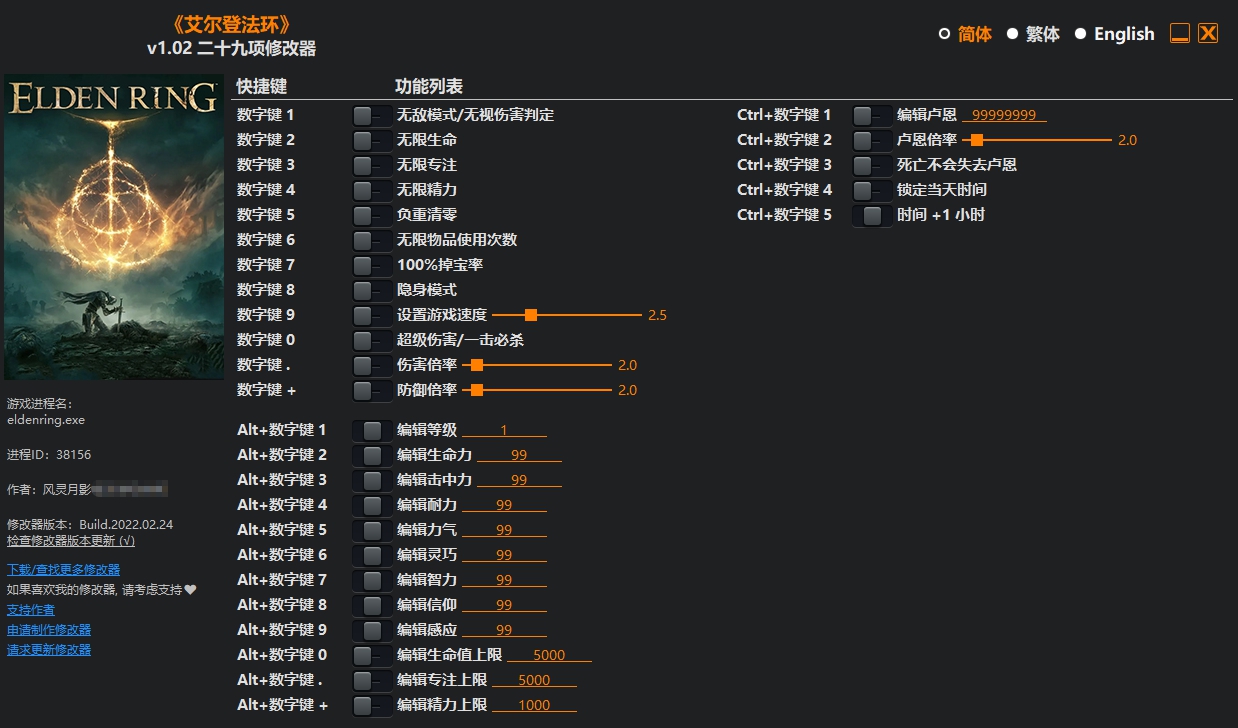The height and width of the screenshot is (728, 1238).
Task: Enable 无限物品使用次数 toggle
Action: tap(371, 239)
